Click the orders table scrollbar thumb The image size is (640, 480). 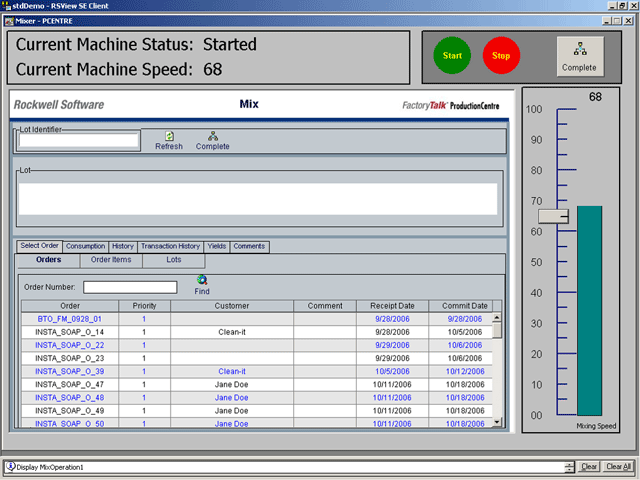point(497,330)
